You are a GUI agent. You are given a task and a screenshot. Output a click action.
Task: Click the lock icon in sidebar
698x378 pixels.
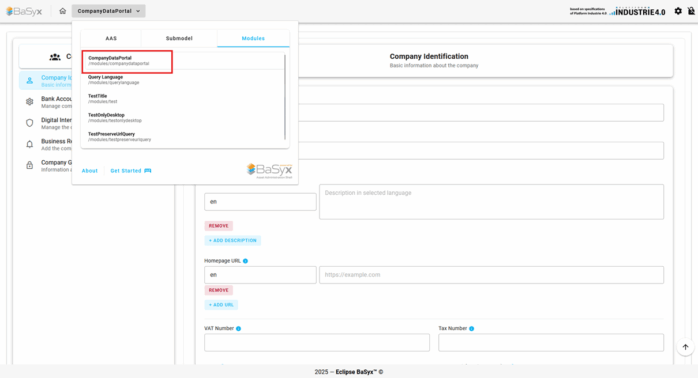(x=29, y=165)
